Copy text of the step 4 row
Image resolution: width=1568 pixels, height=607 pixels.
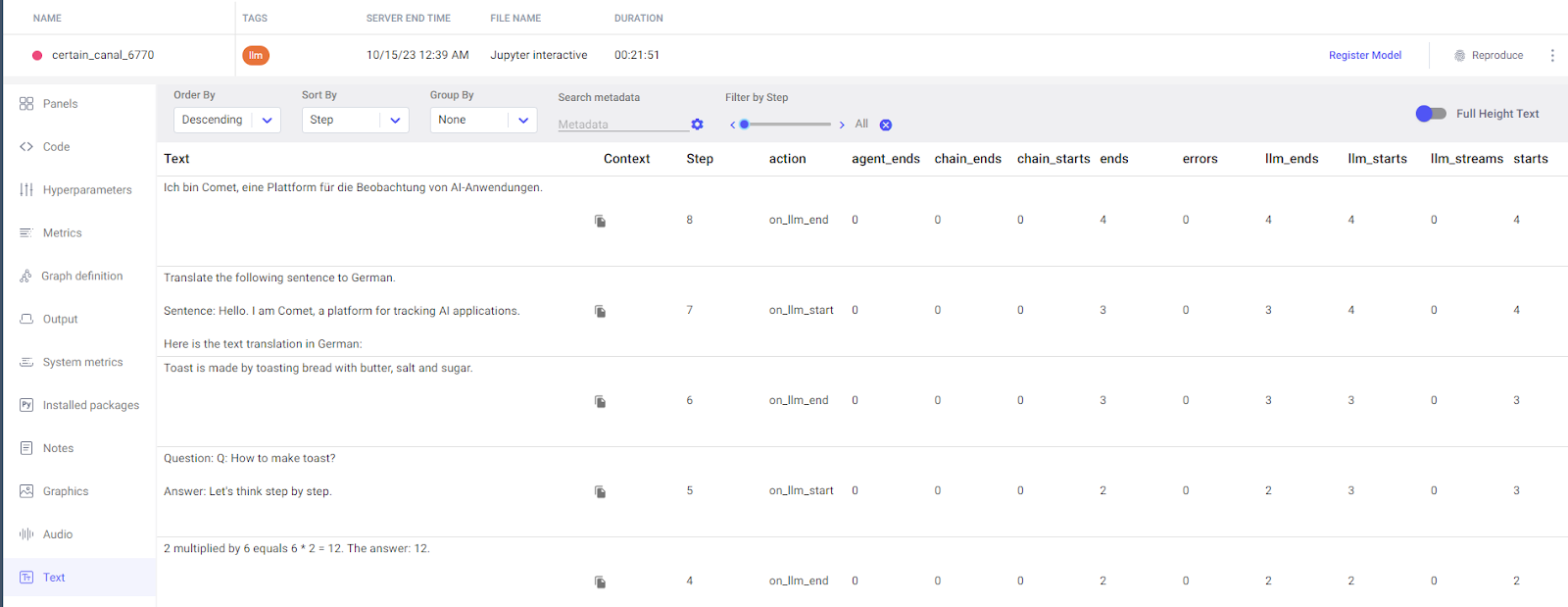600,582
